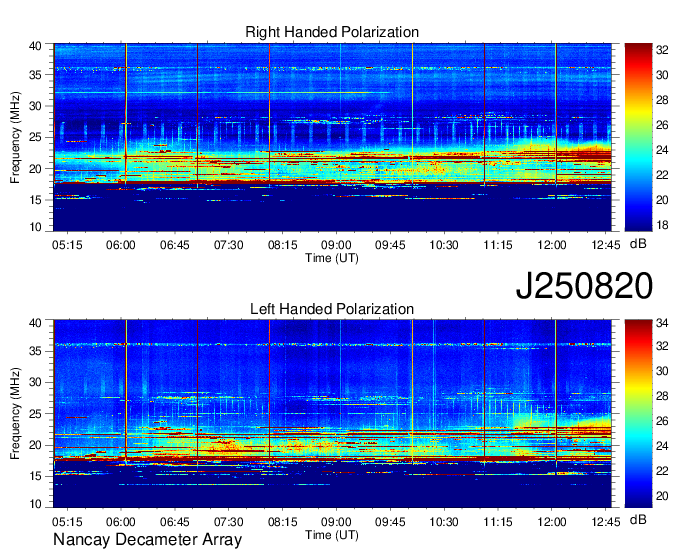Click 15 MHz tick on Left Handed plot

point(35,476)
